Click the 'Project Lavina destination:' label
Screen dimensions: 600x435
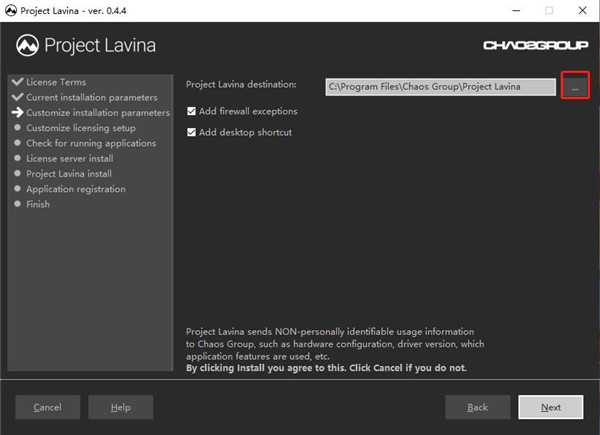pyautogui.click(x=241, y=85)
